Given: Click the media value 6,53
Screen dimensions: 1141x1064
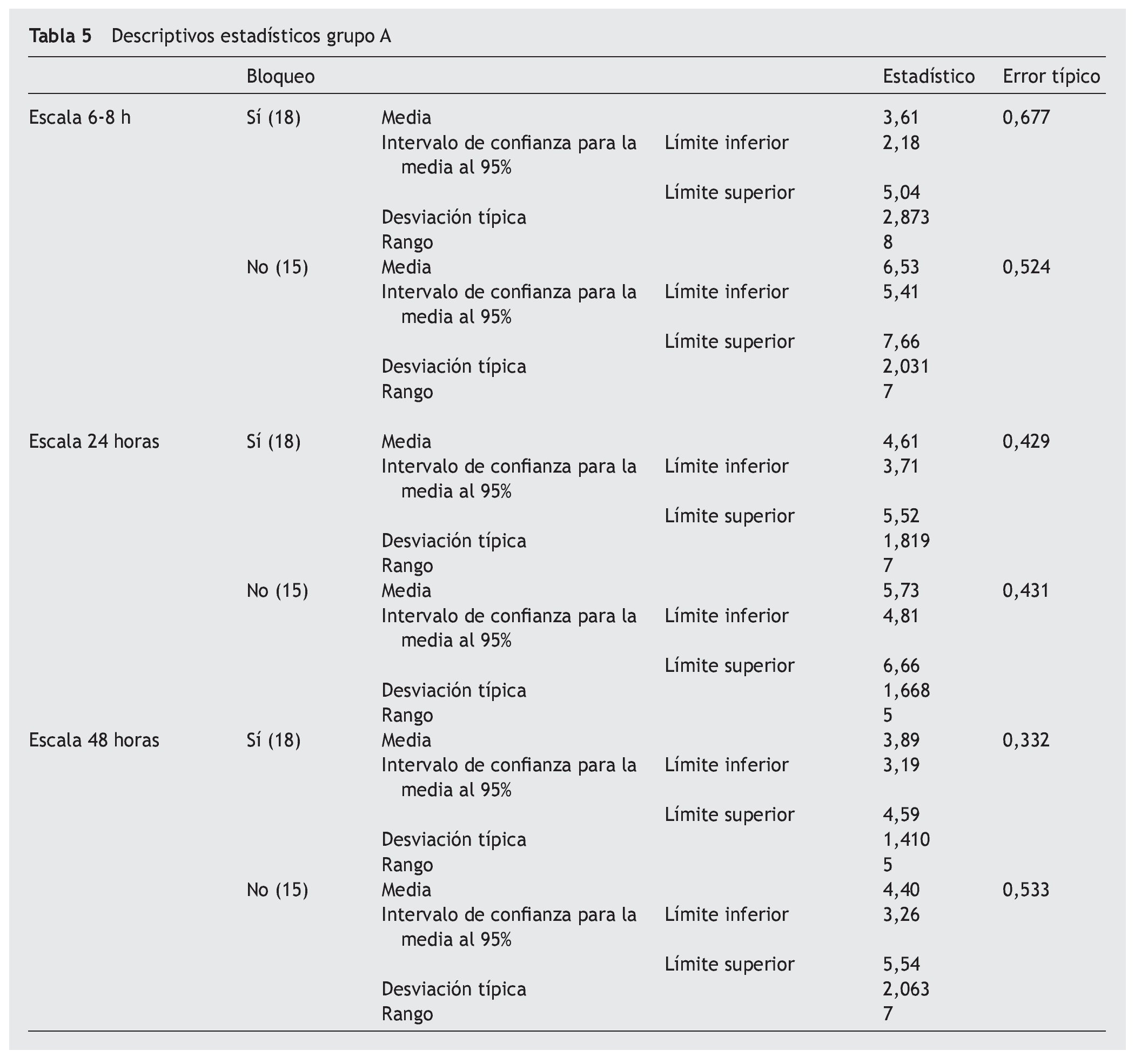Looking at the screenshot, I should 901,267.
